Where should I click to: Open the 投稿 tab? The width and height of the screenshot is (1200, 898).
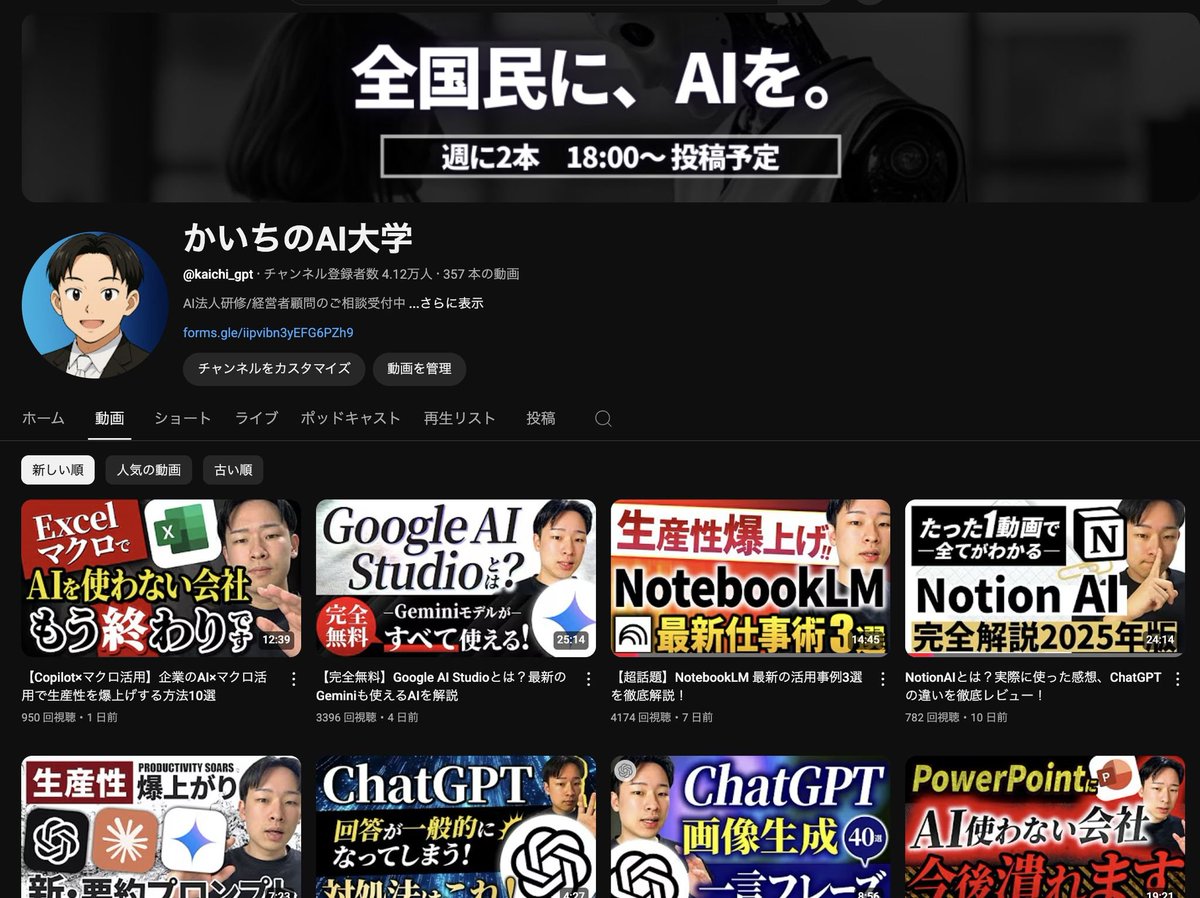click(x=541, y=419)
